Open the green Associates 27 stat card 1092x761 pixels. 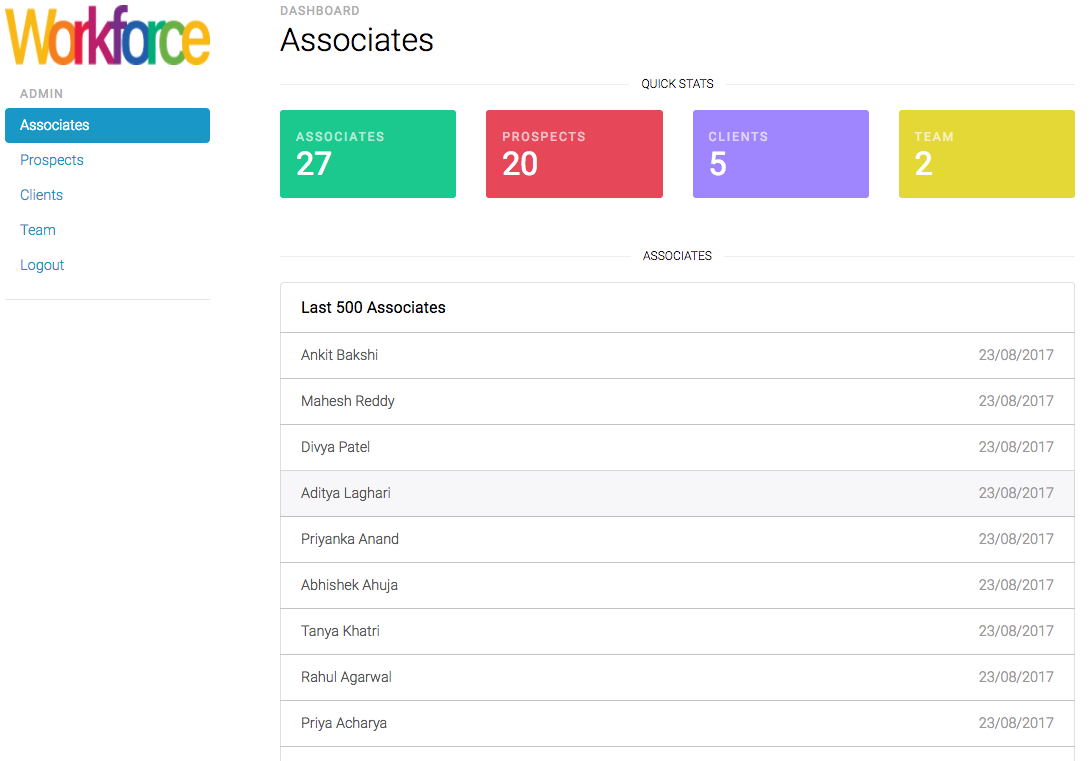368,154
